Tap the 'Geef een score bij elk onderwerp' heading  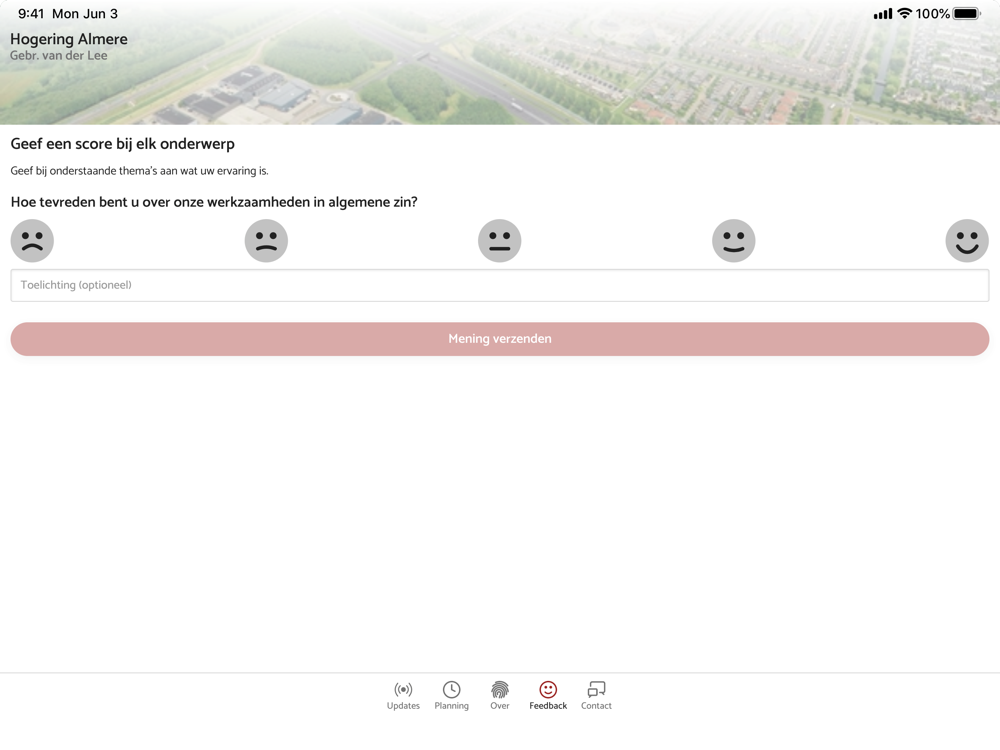tap(122, 144)
